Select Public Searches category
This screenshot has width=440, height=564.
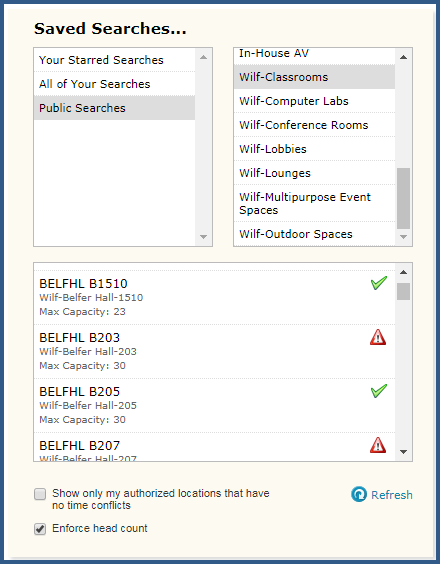click(114, 108)
